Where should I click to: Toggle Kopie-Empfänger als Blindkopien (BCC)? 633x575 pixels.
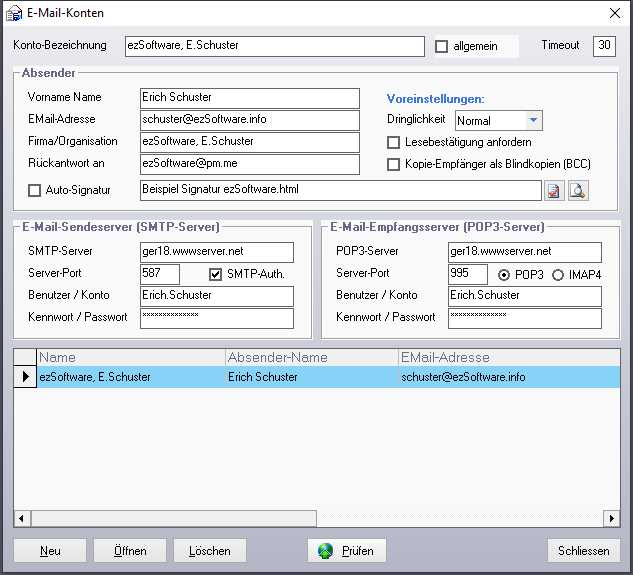click(394, 164)
